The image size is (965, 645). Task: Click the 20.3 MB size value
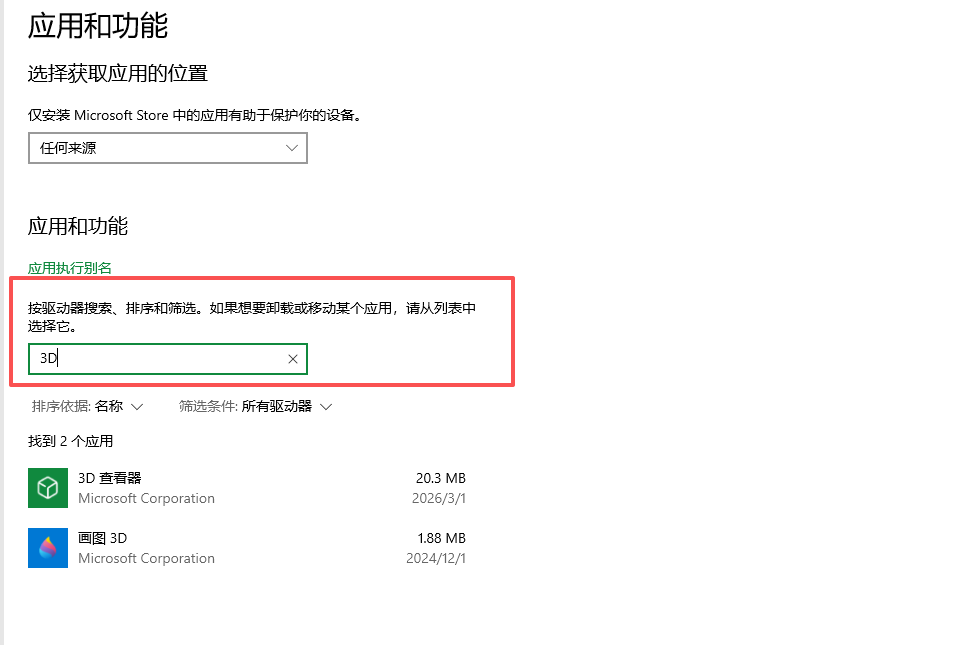[441, 478]
